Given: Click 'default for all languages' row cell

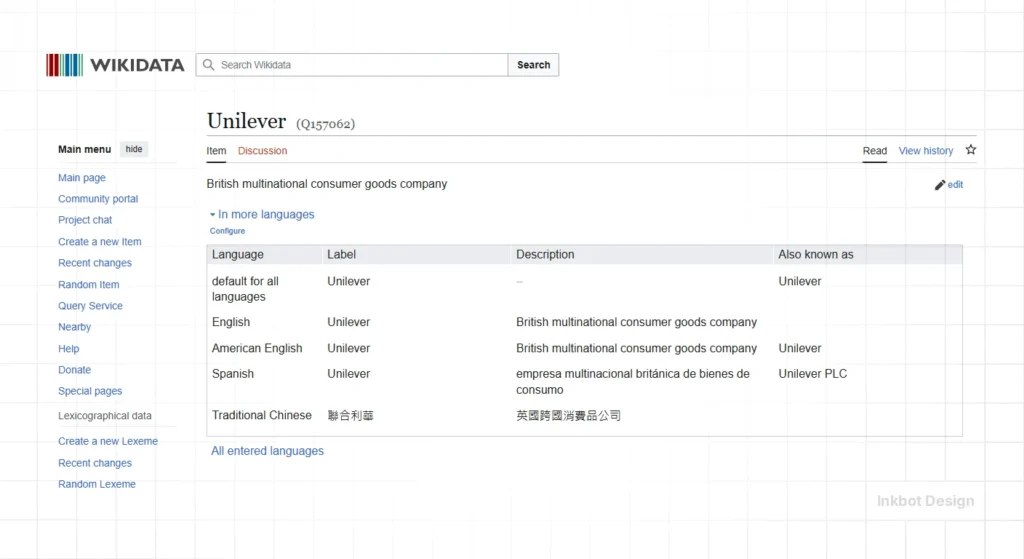Looking at the screenshot, I should pyautogui.click(x=245, y=289).
